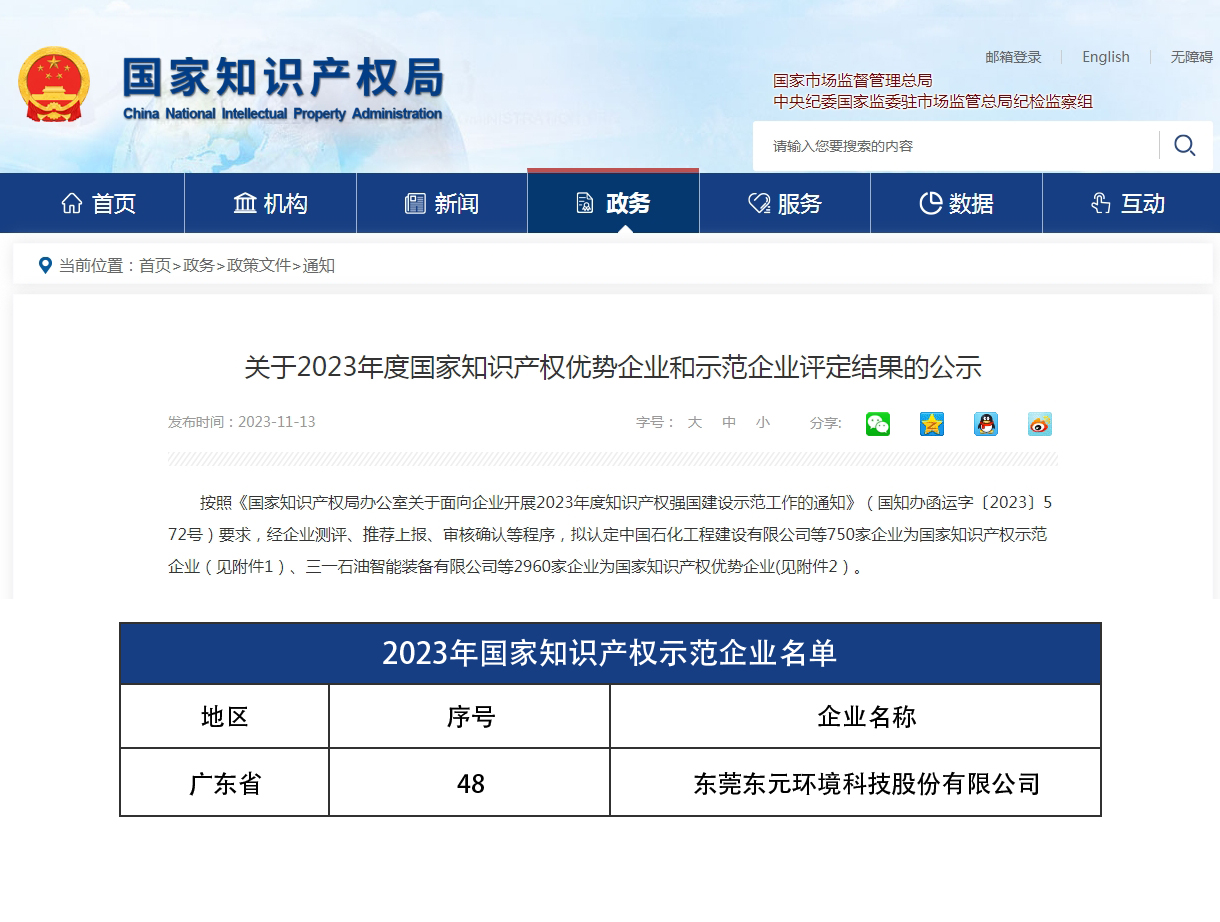Click the 邮箱登录 link
Image resolution: width=1220 pixels, height=922 pixels.
1013,57
